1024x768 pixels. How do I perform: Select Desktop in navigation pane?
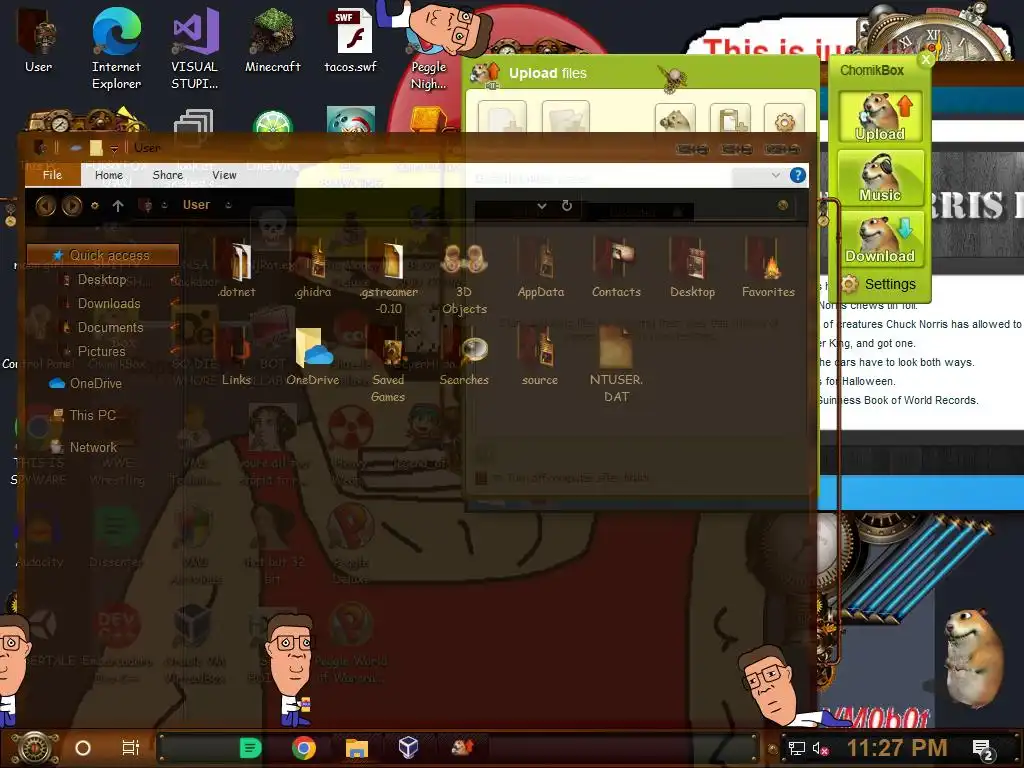coord(101,280)
